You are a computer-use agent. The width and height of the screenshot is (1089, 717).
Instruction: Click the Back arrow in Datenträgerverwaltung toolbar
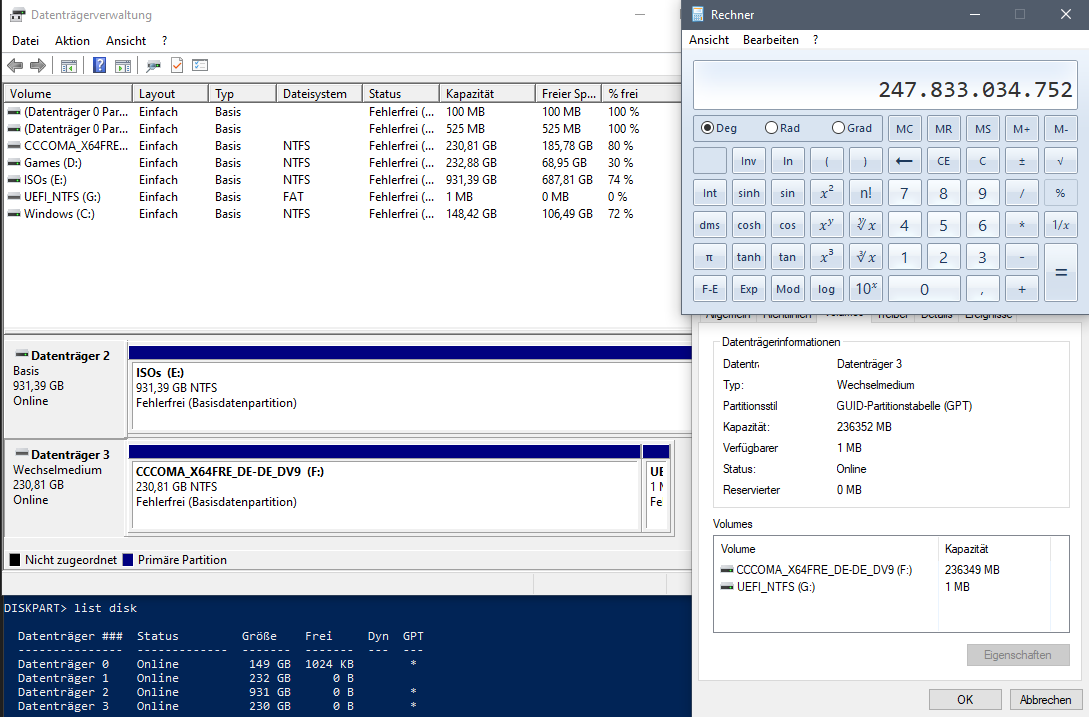(15, 65)
